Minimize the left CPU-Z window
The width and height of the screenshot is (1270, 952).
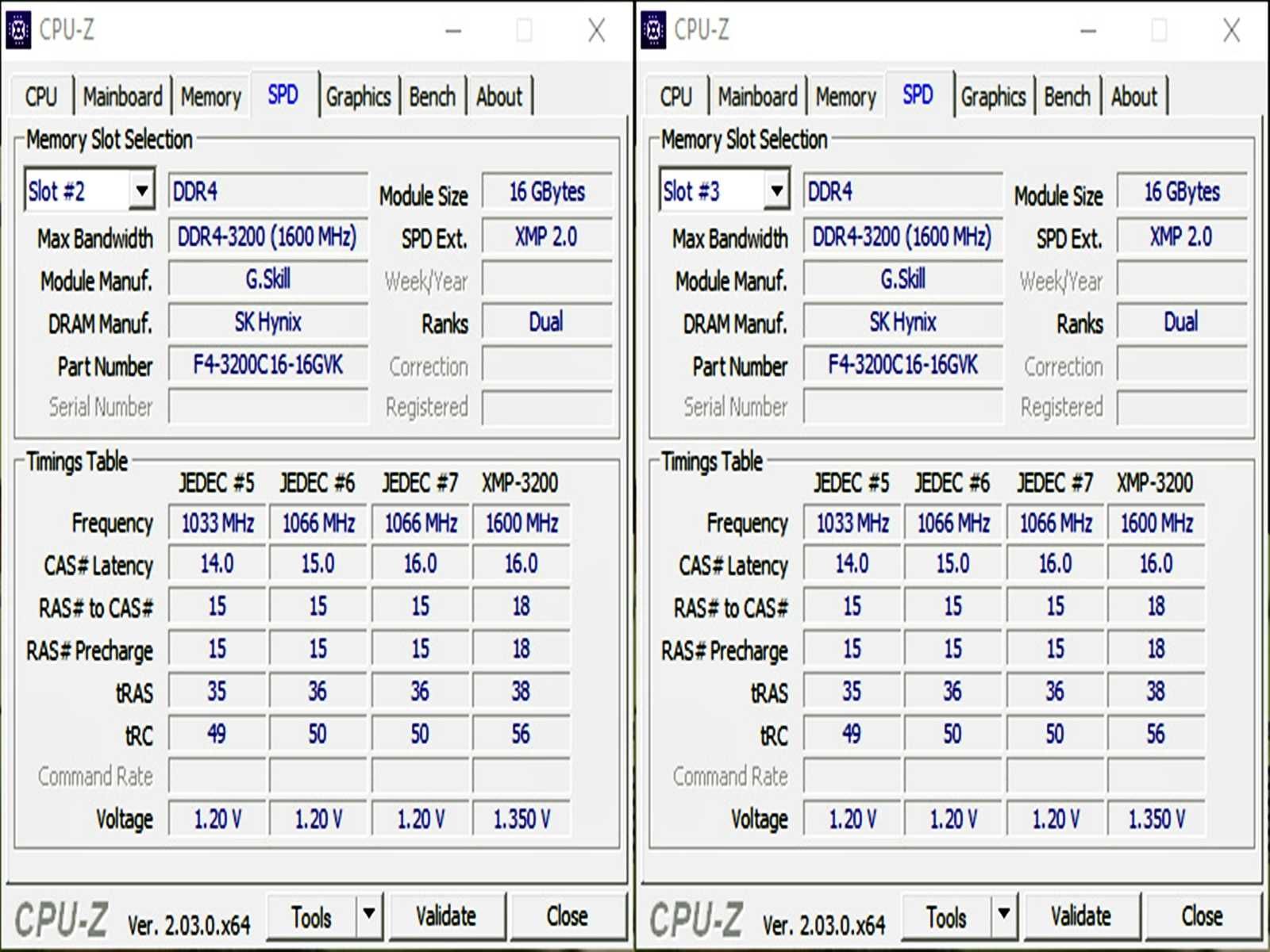pos(453,31)
